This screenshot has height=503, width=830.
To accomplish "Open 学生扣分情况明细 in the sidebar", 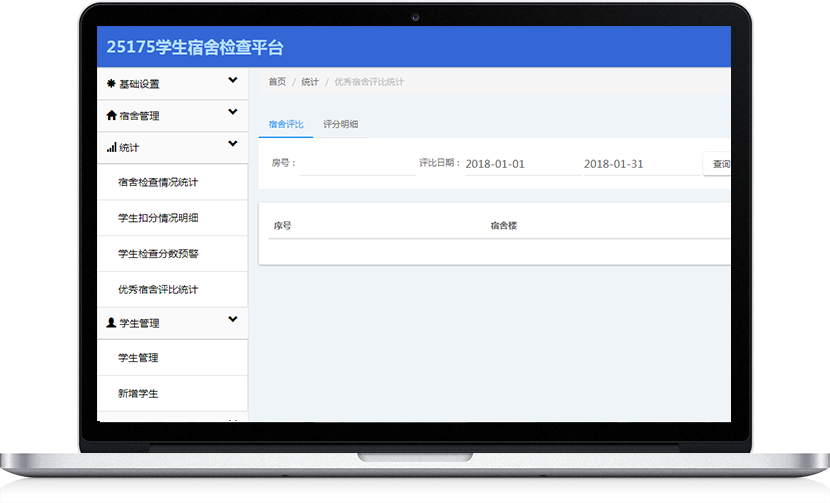I will click(x=158, y=218).
